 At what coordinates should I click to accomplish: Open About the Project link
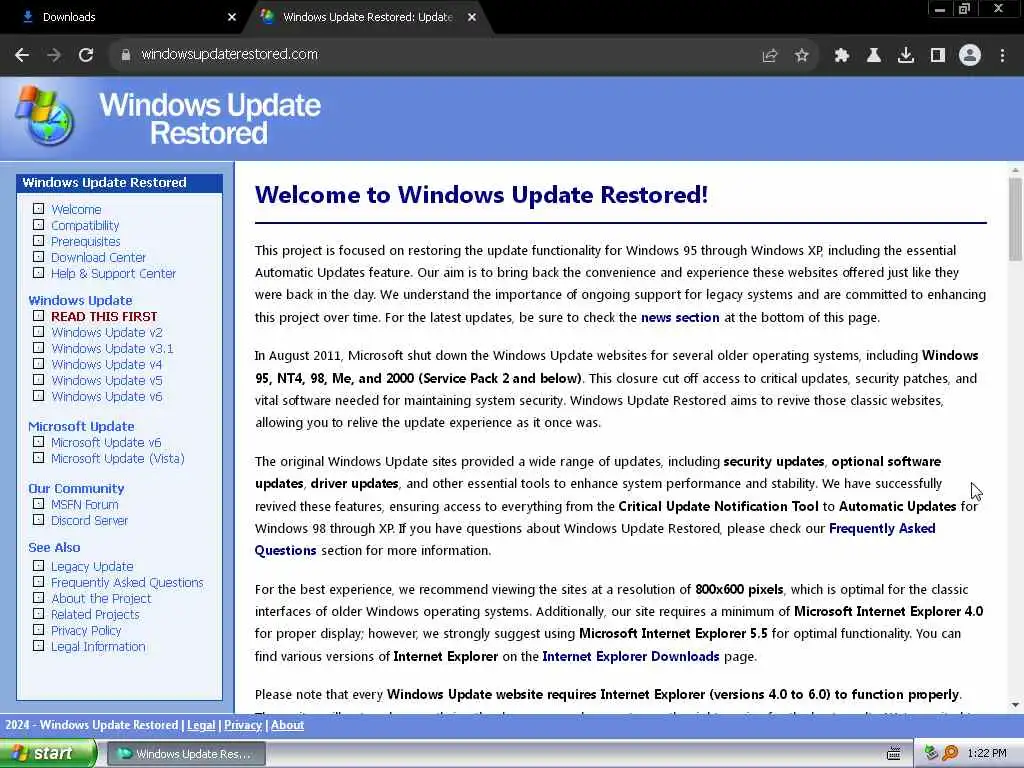(101, 598)
